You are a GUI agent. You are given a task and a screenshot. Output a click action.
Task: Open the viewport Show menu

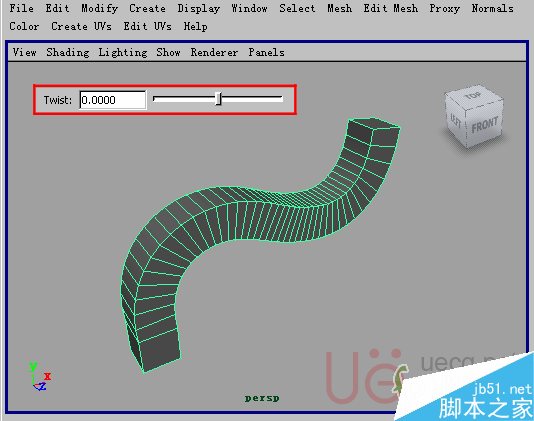coord(169,52)
